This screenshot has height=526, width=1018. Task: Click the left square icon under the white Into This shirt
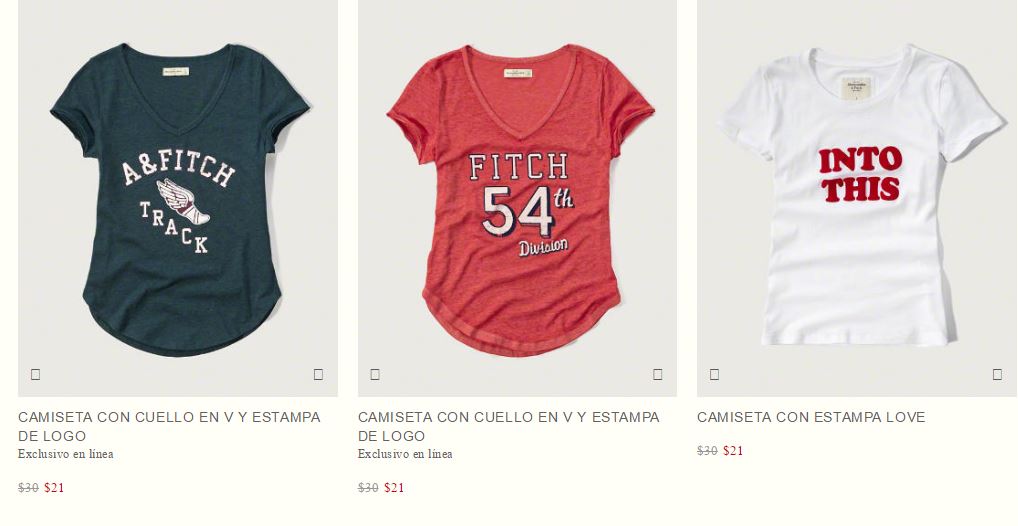pyautogui.click(x=714, y=374)
